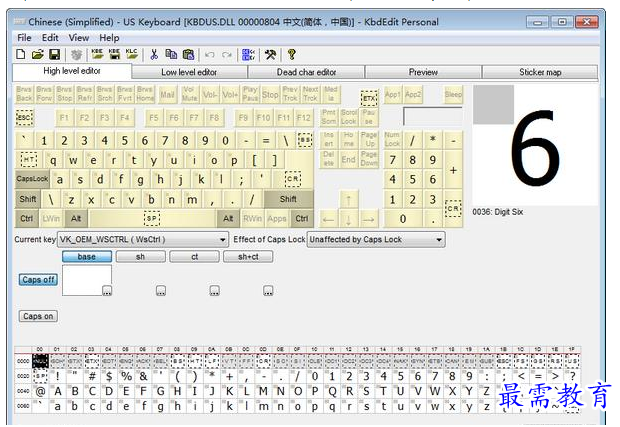The height and width of the screenshot is (427, 620).
Task: Select the F5 function key
Action: coord(154,117)
